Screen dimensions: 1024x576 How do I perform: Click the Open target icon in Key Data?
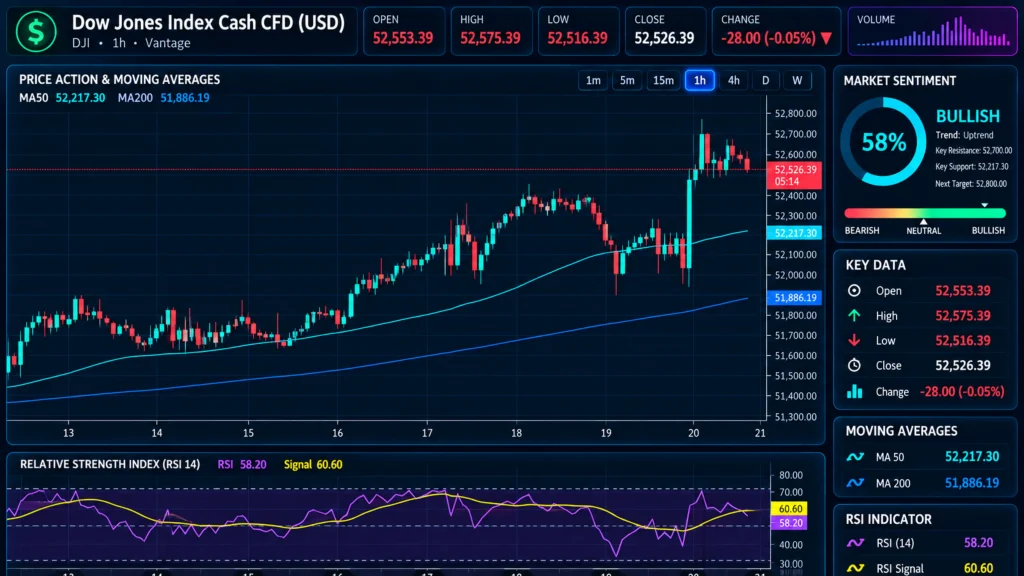click(854, 291)
